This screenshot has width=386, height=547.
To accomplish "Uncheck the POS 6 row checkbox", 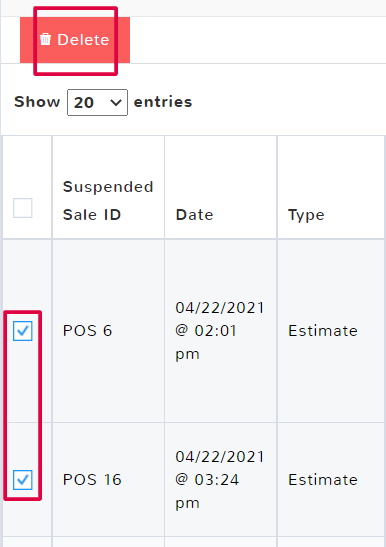I will coord(23,331).
